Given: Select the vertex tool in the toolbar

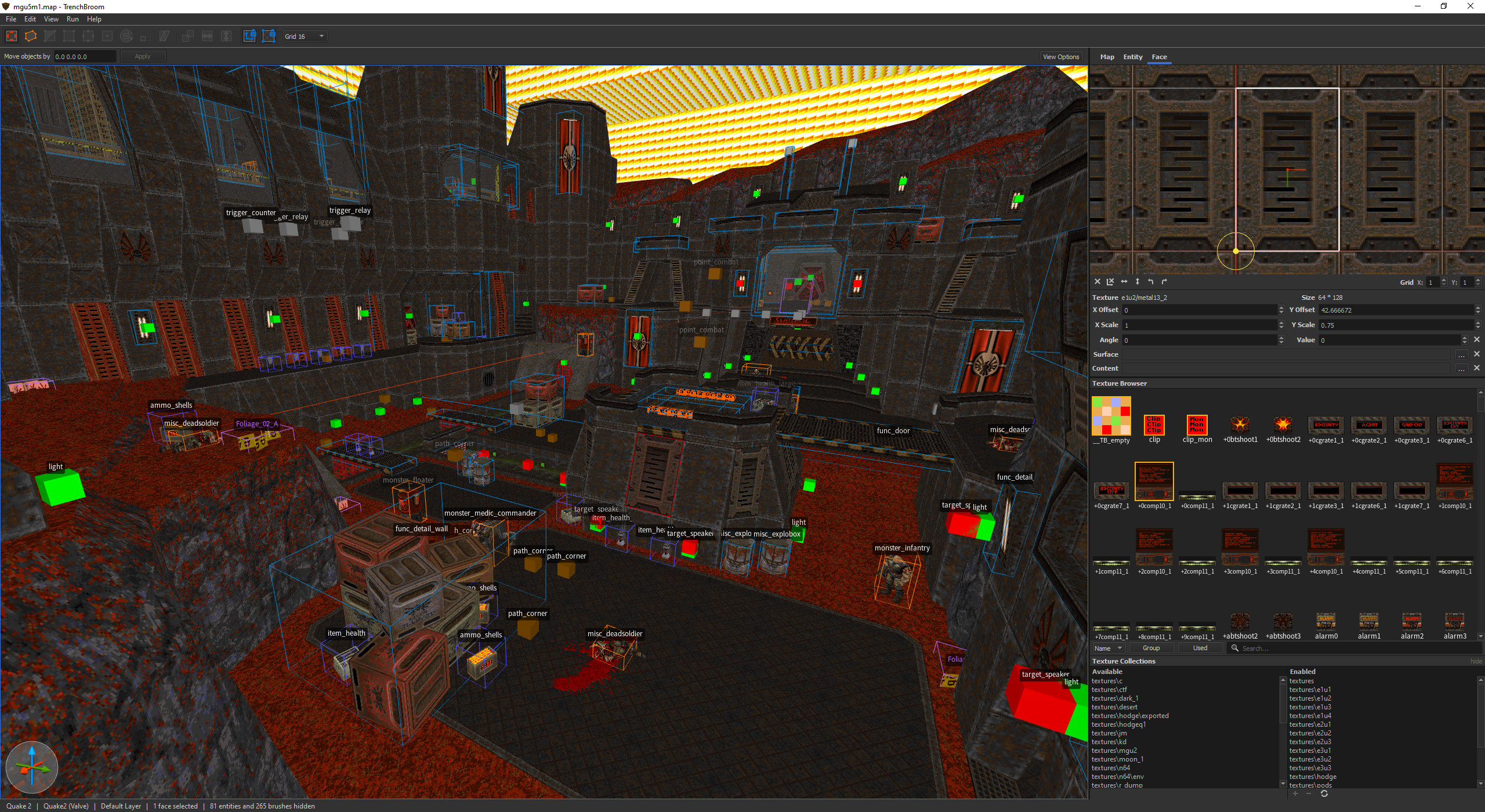Looking at the screenshot, I should click(x=69, y=36).
